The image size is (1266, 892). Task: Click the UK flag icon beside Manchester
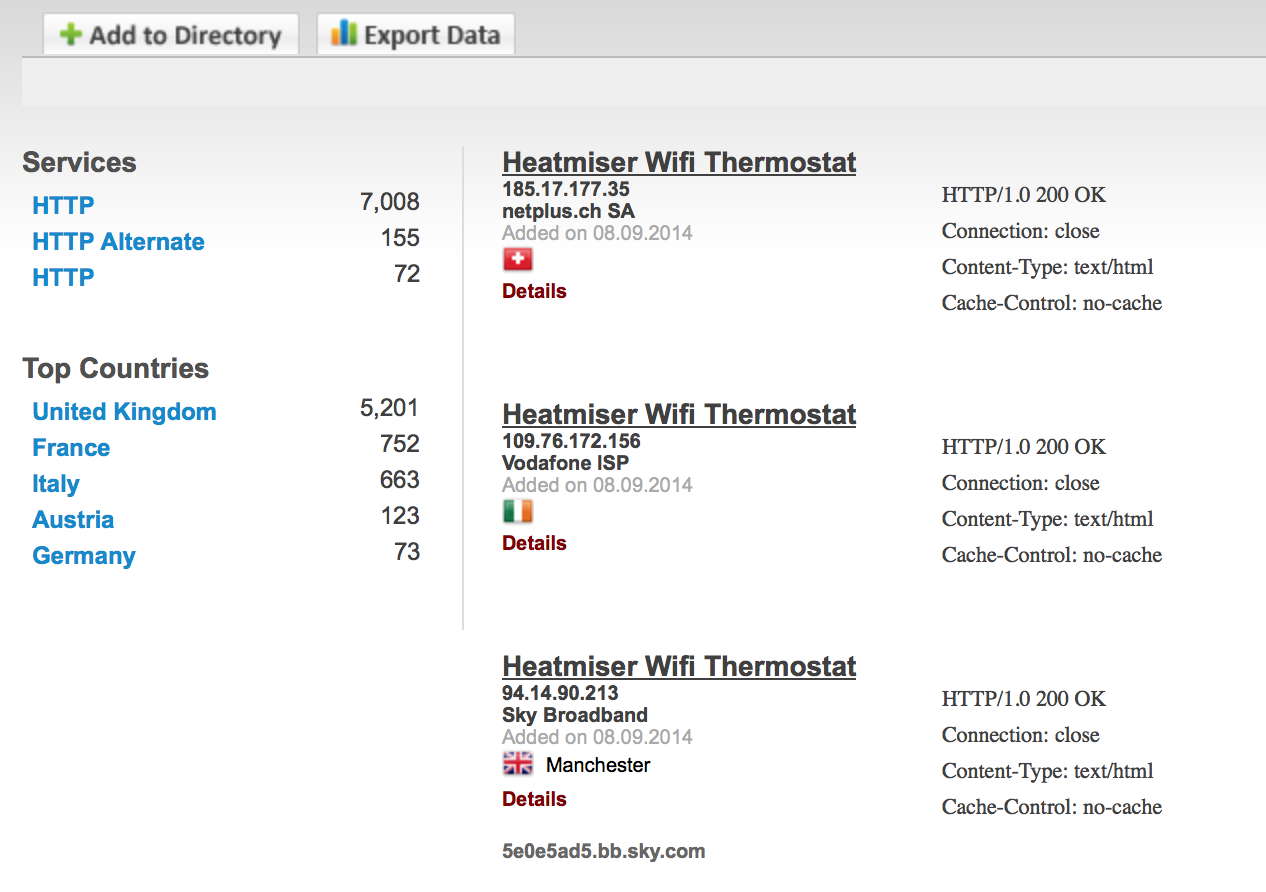coord(517,764)
